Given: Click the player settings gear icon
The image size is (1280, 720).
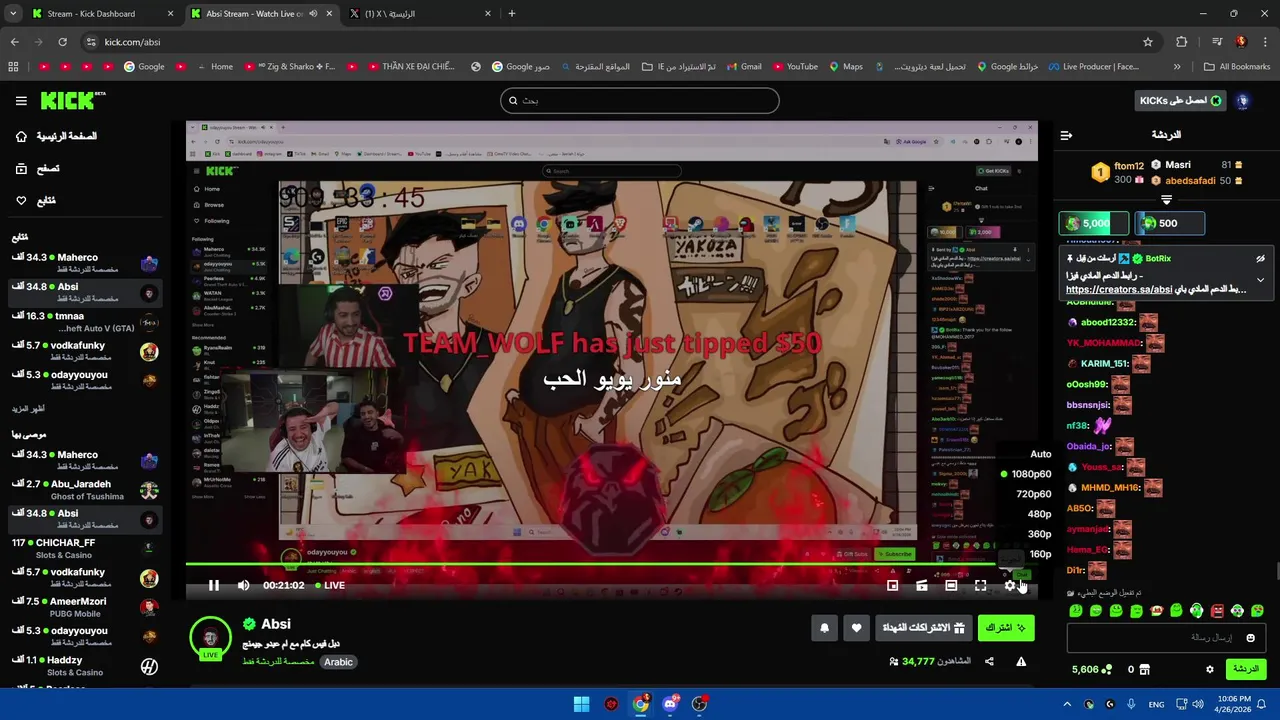Looking at the screenshot, I should click(x=1010, y=585).
